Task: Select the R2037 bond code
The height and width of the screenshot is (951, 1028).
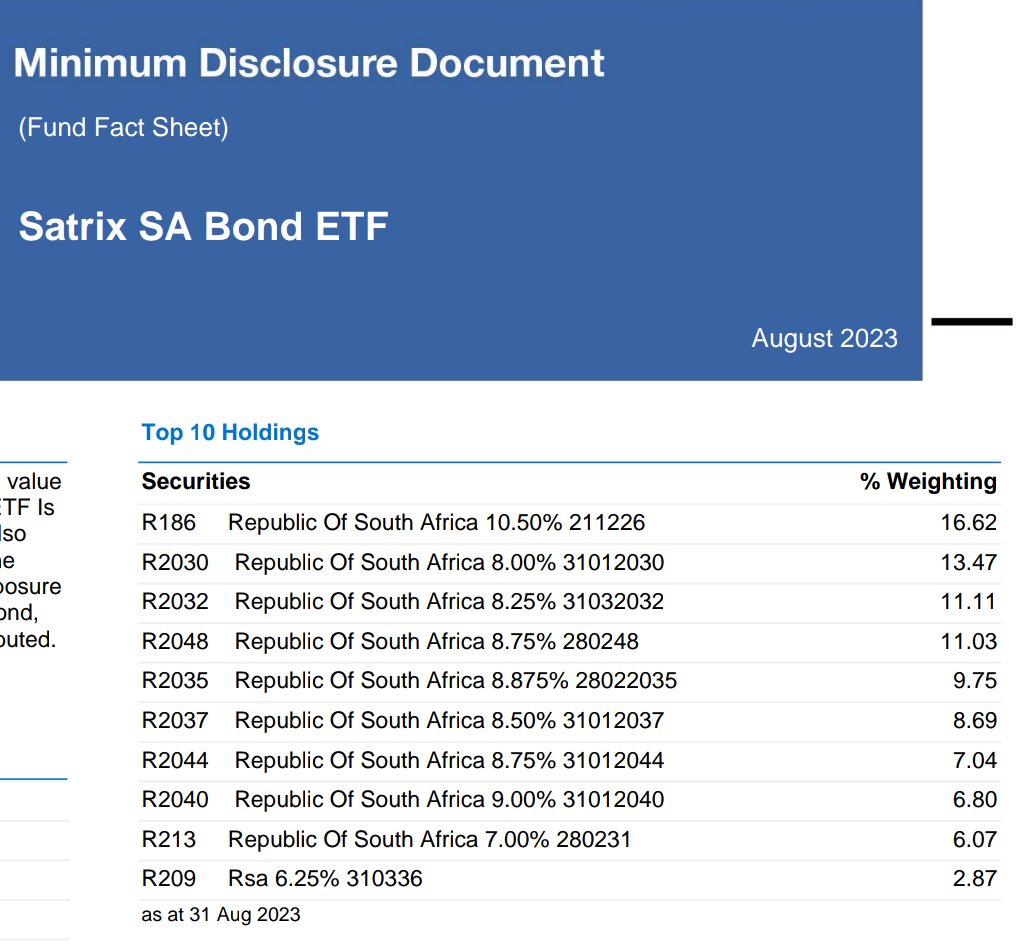Action: click(175, 720)
